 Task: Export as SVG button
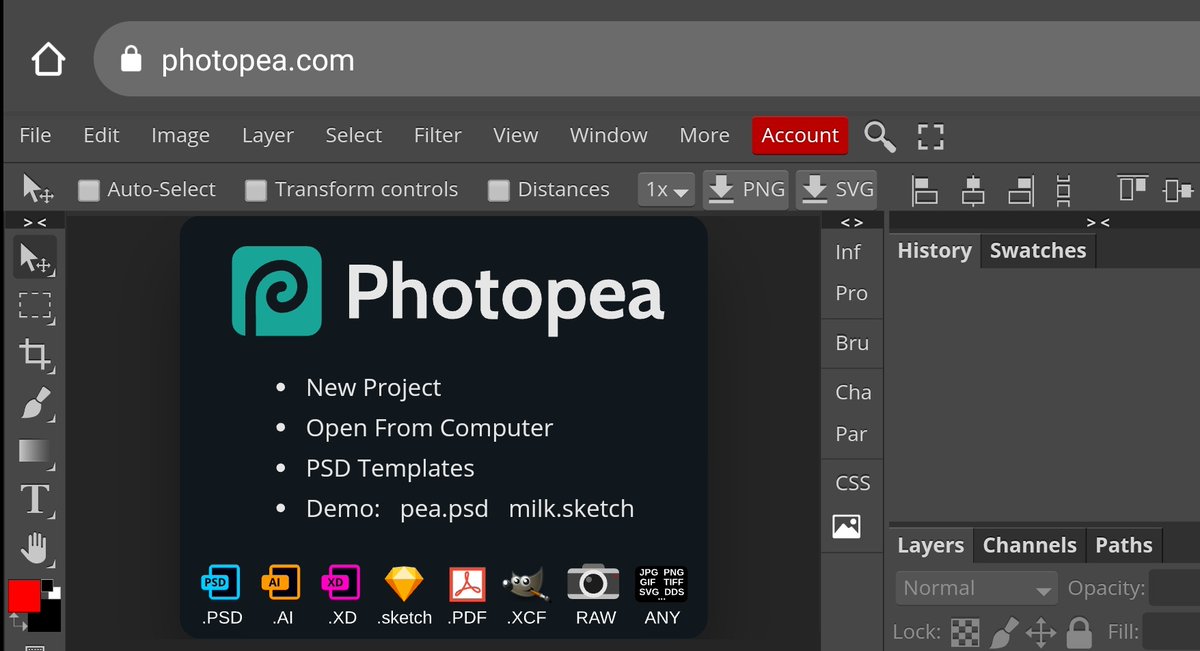click(x=837, y=189)
